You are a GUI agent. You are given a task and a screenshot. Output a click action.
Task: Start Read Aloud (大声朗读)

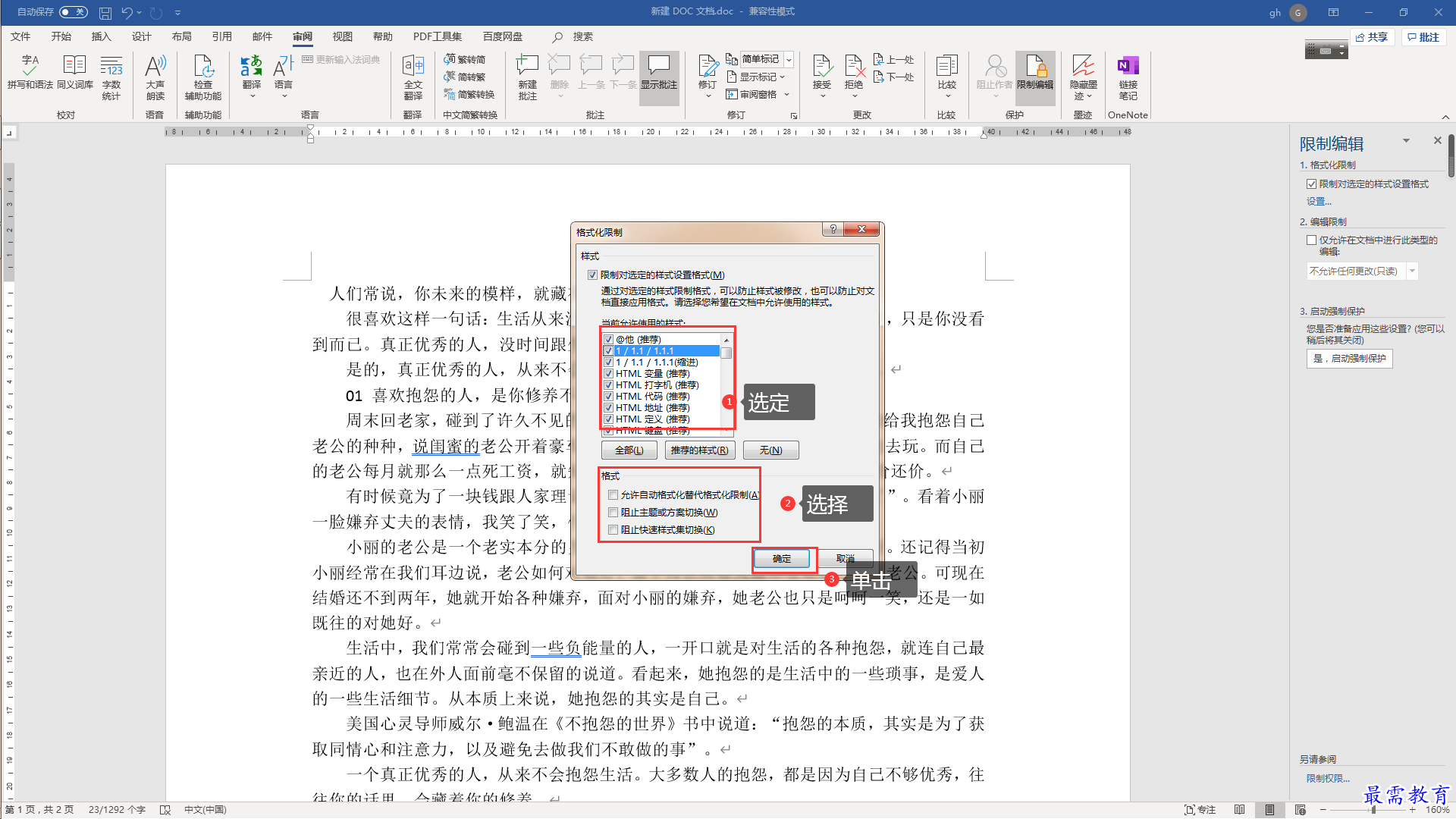click(x=155, y=77)
